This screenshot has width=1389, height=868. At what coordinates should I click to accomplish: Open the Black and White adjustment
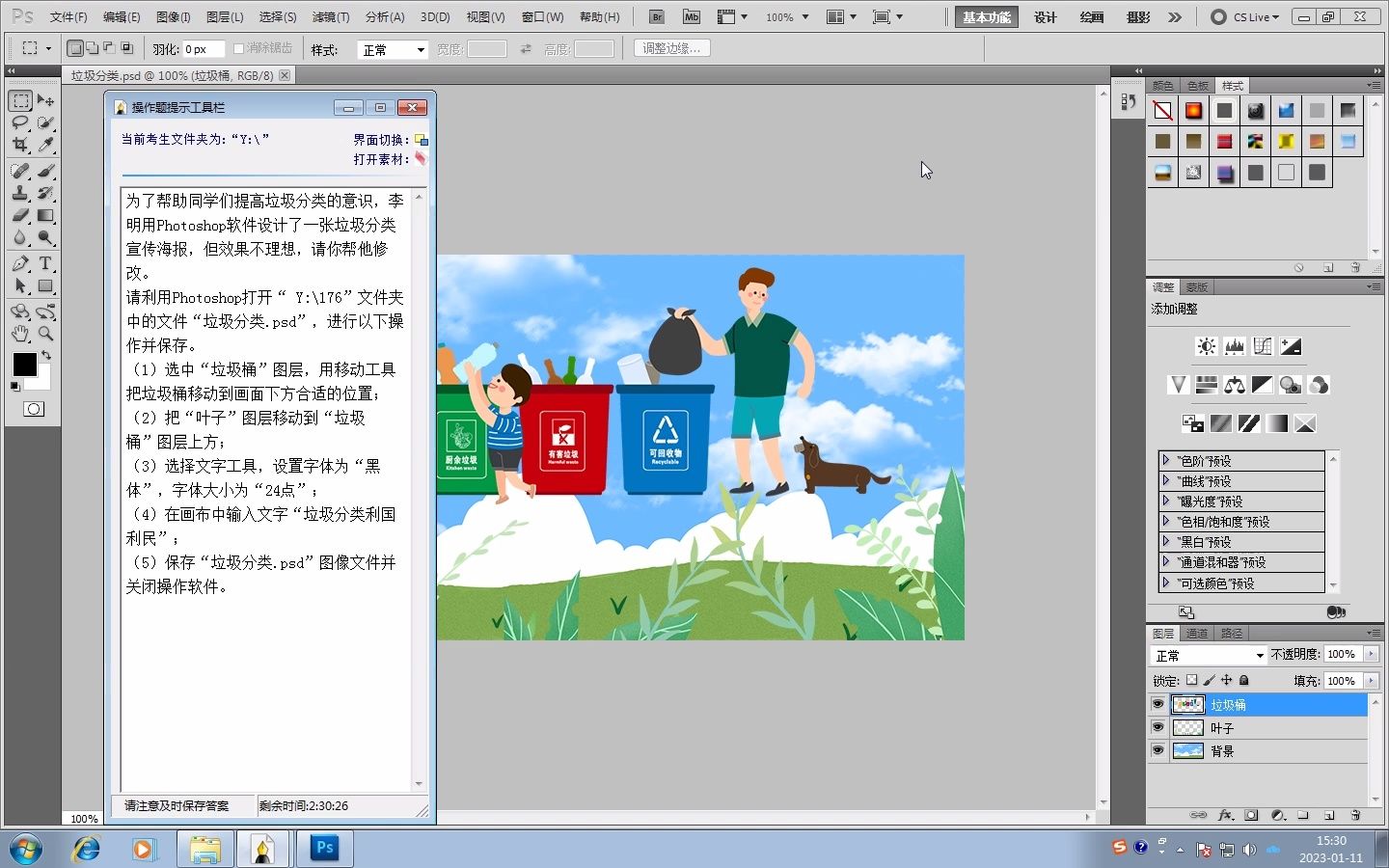(1262, 384)
